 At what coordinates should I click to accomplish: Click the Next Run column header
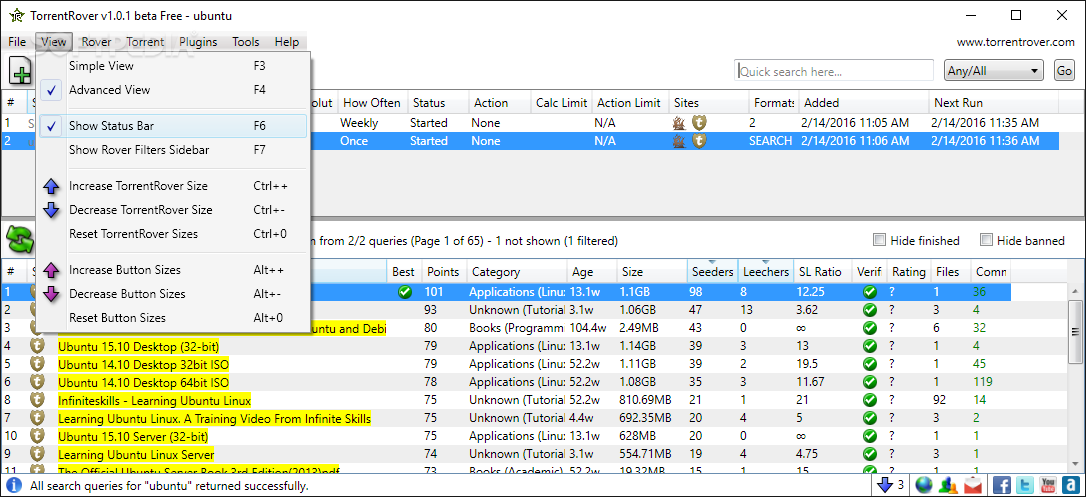click(993, 102)
